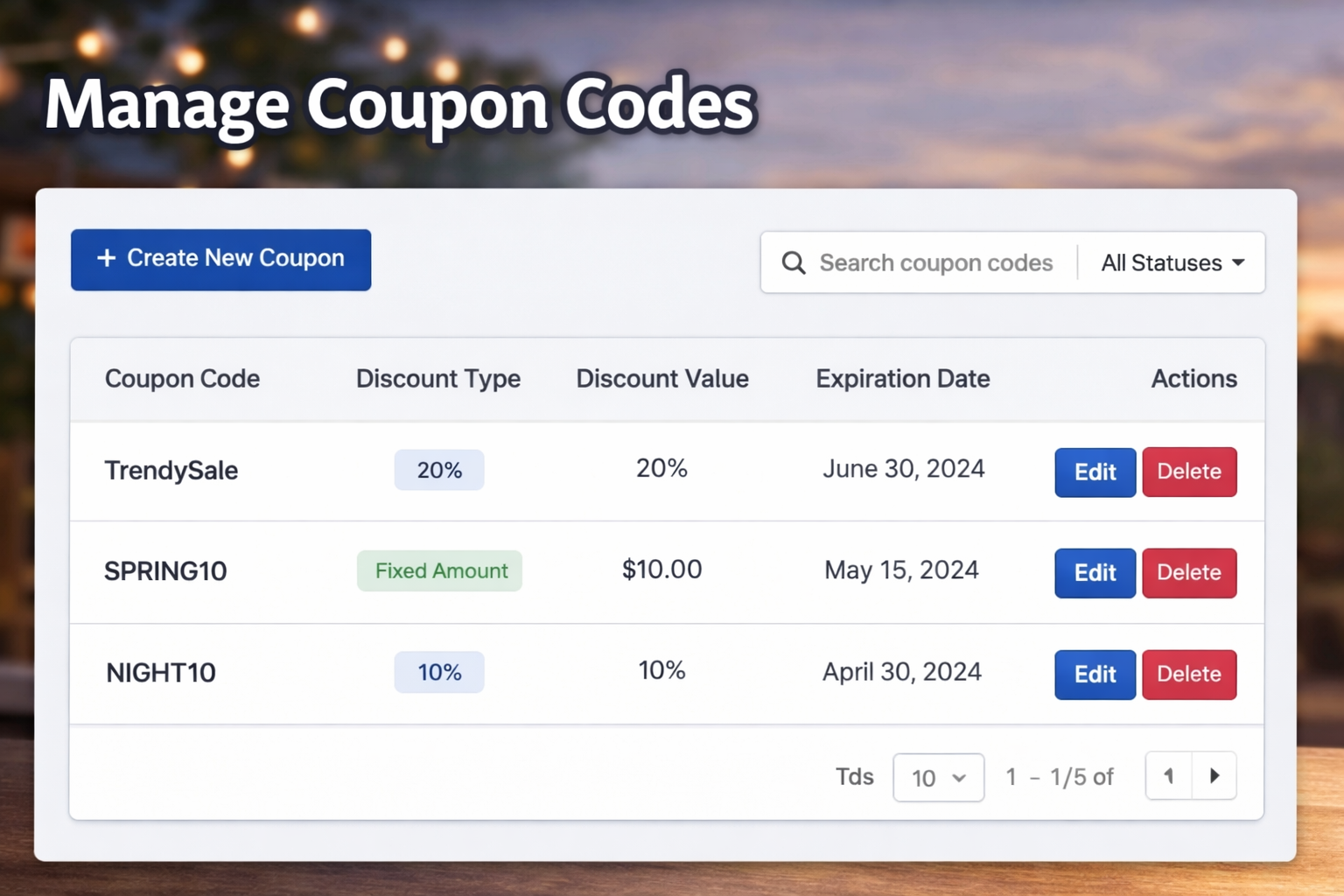Sort by Discount Value column header

pyautogui.click(x=661, y=379)
